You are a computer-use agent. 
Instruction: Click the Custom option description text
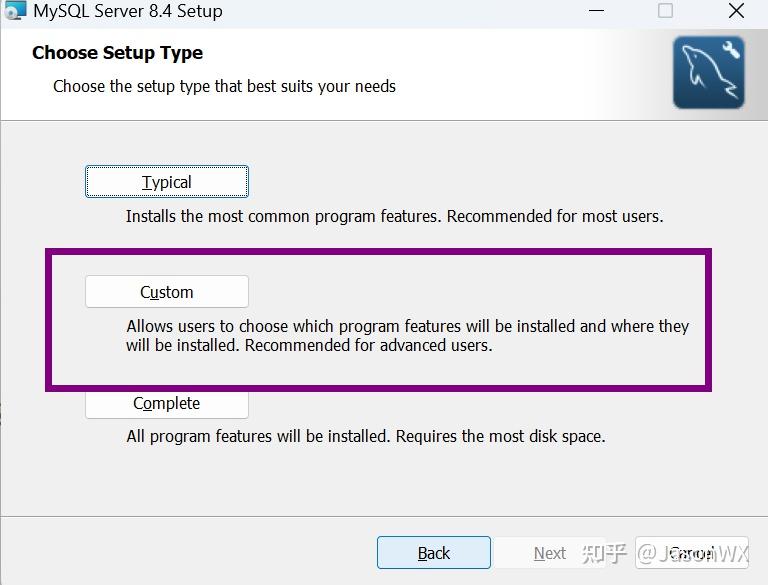(x=407, y=336)
